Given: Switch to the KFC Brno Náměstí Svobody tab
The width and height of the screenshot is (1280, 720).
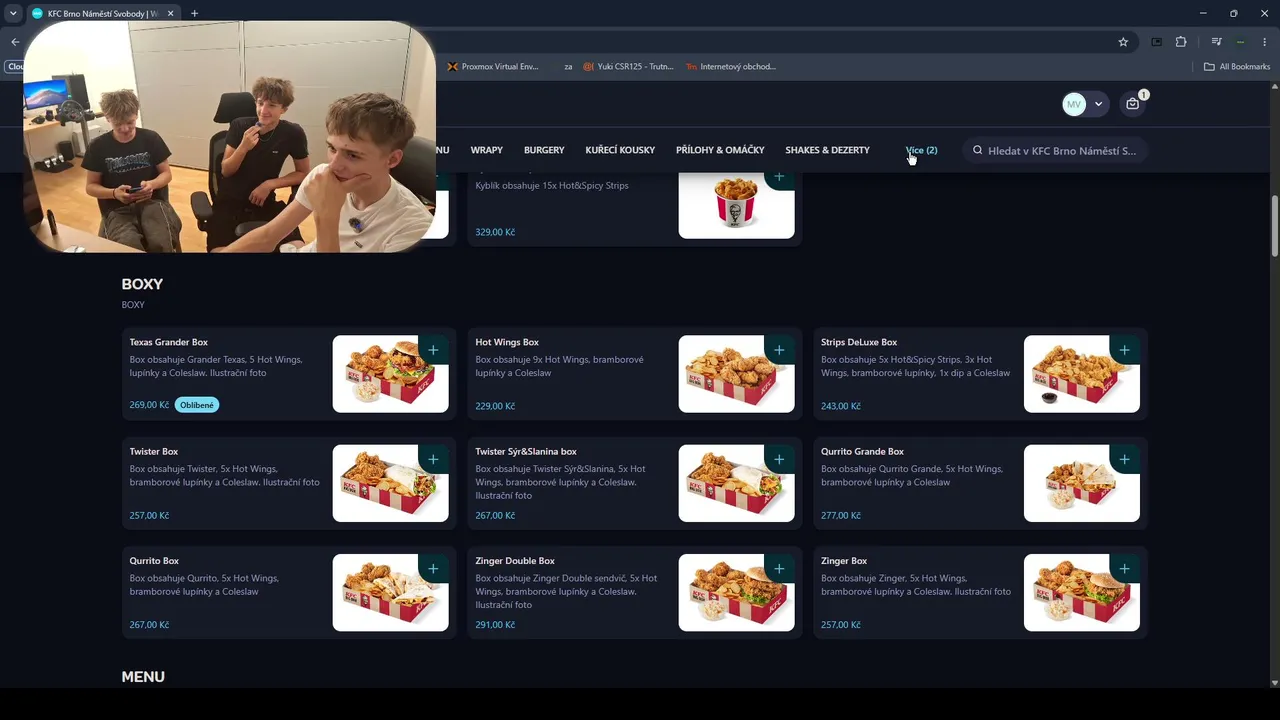Looking at the screenshot, I should point(102,13).
